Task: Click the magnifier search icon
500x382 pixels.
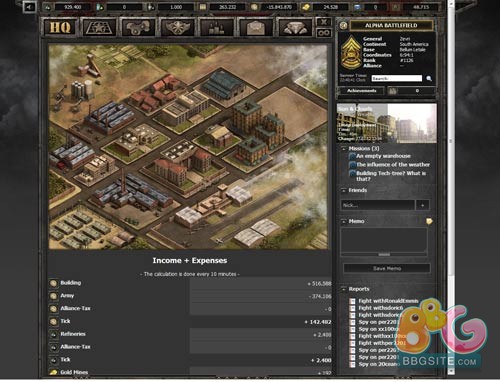Action: [x=429, y=79]
